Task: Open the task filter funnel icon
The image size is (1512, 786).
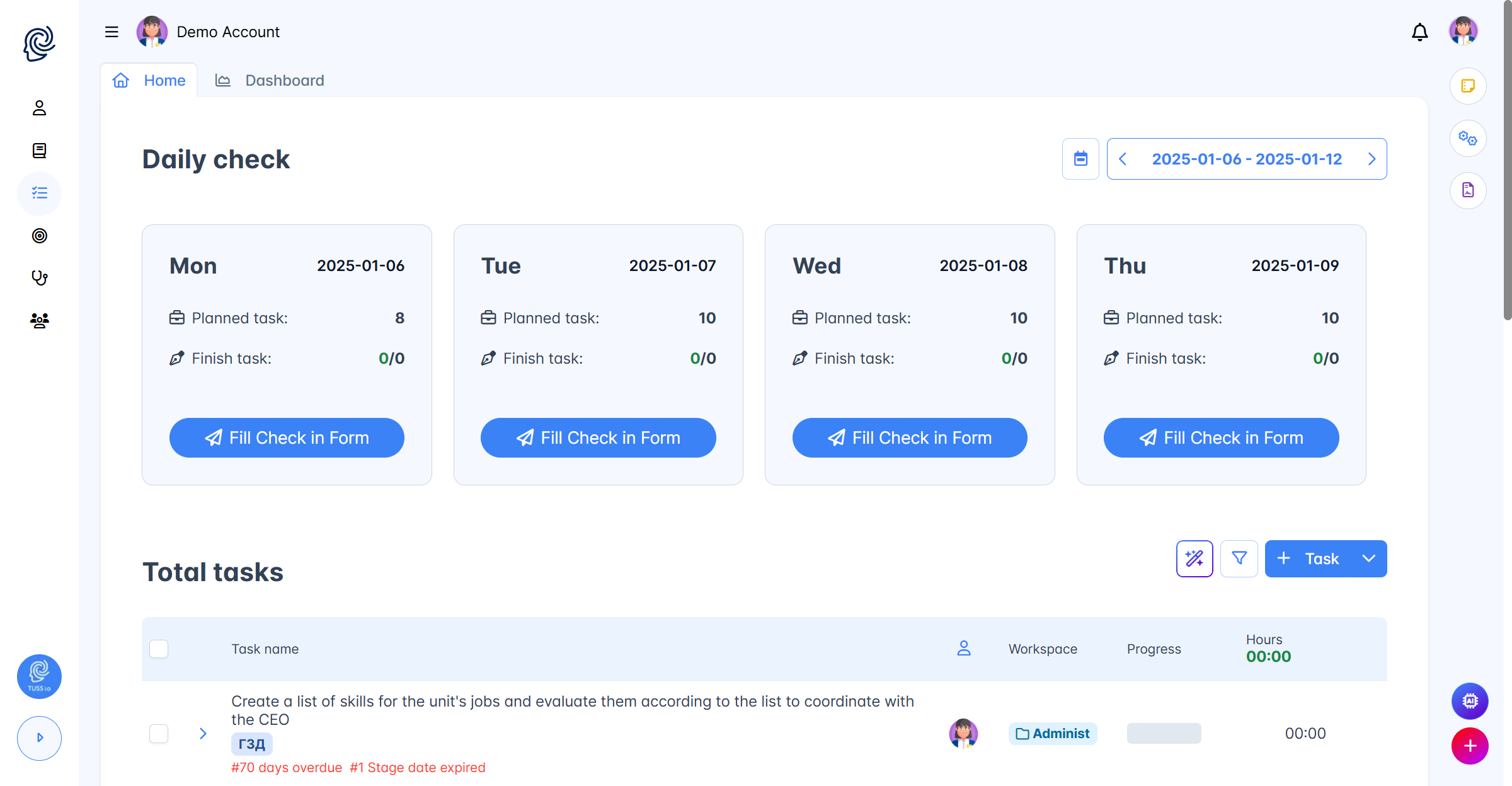Action: tap(1239, 558)
